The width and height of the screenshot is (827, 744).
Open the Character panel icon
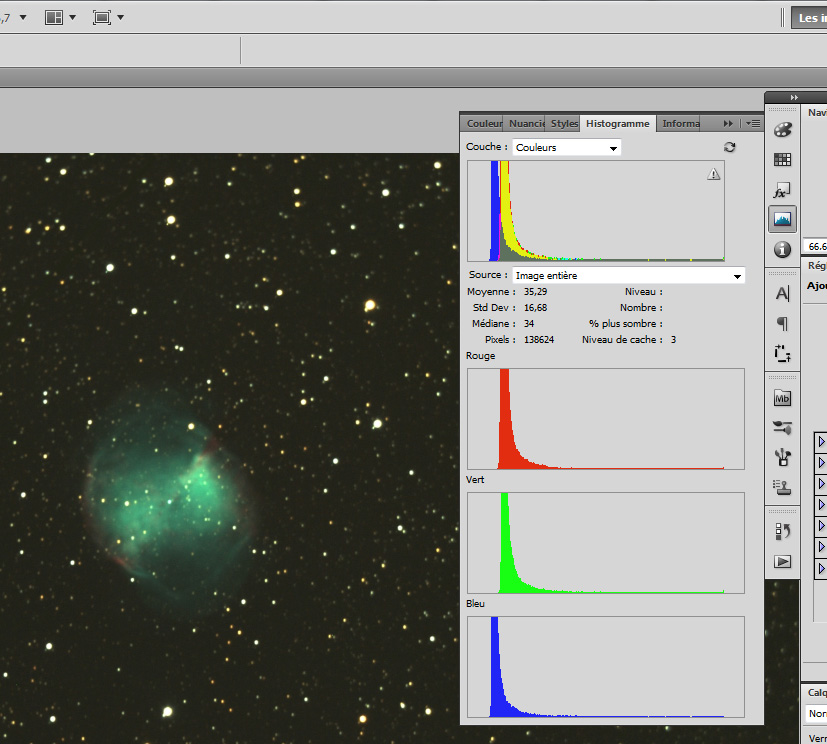(x=782, y=294)
